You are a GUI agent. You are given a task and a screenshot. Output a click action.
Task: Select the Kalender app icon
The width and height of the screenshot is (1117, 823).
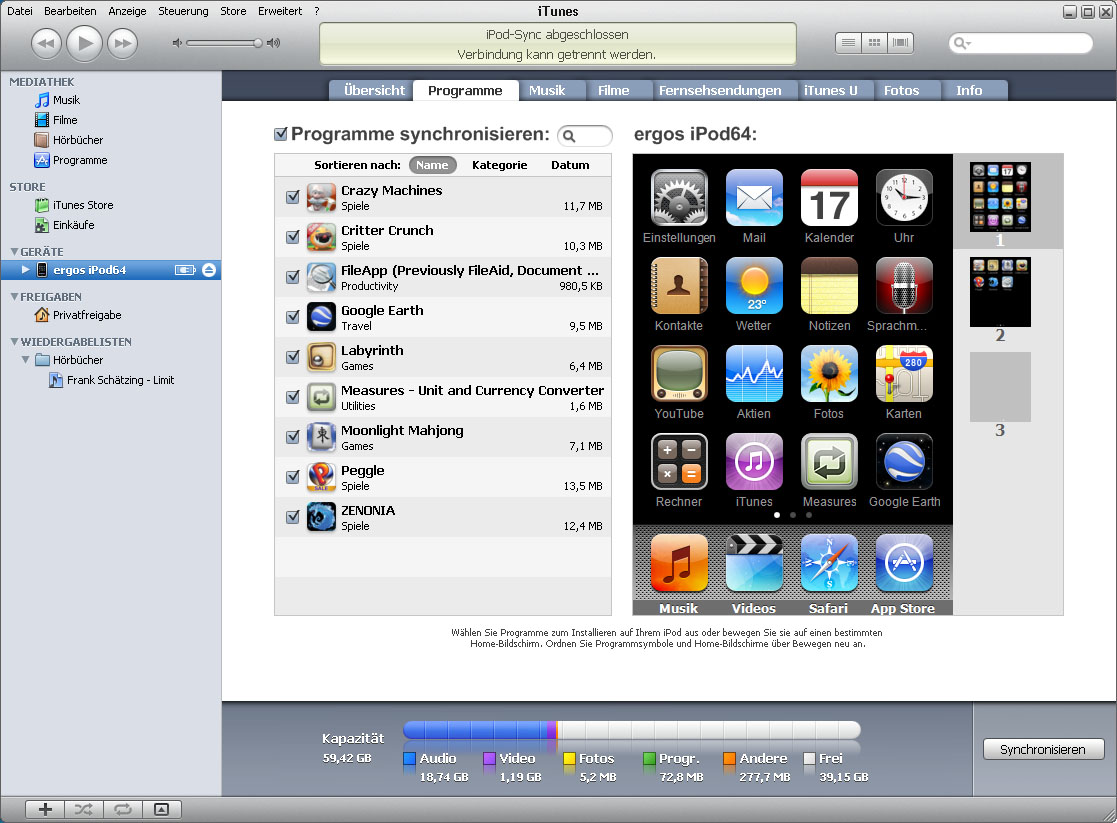829,197
